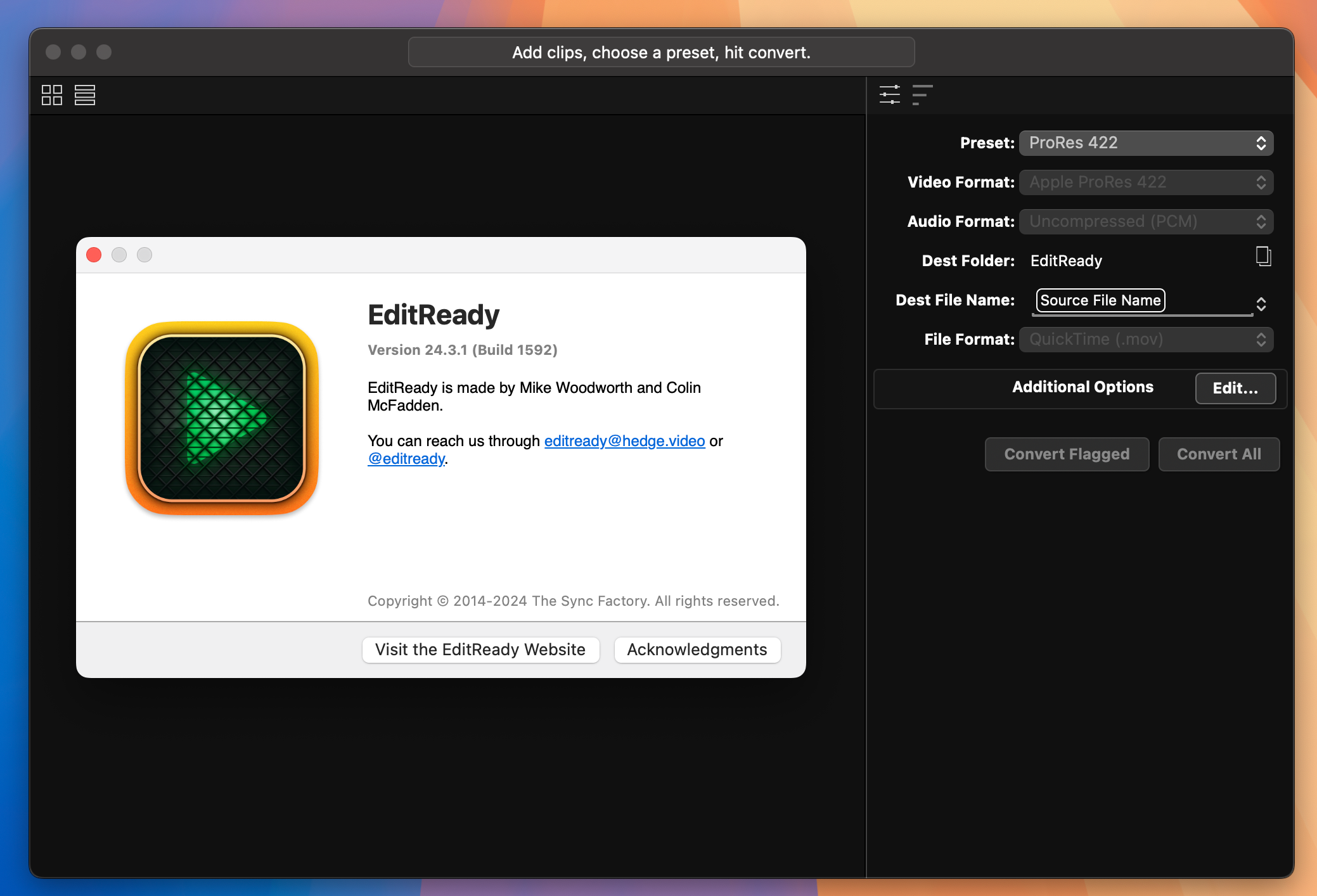Image resolution: width=1317 pixels, height=896 pixels.
Task: Open the metadata list panel icon
Action: point(922,95)
